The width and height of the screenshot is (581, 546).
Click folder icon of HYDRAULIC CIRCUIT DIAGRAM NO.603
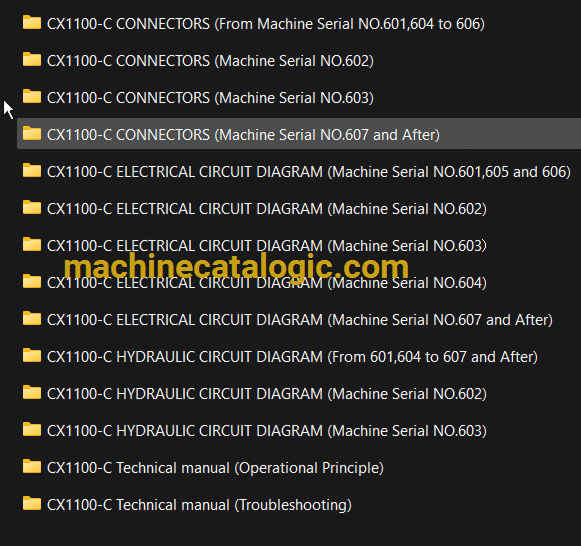pyautogui.click(x=32, y=429)
